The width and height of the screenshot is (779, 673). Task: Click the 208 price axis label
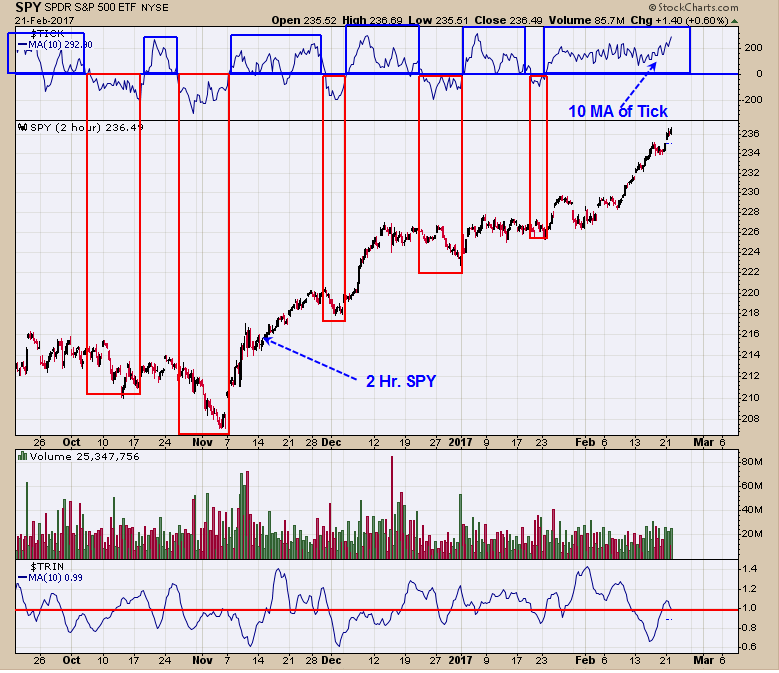coord(751,418)
